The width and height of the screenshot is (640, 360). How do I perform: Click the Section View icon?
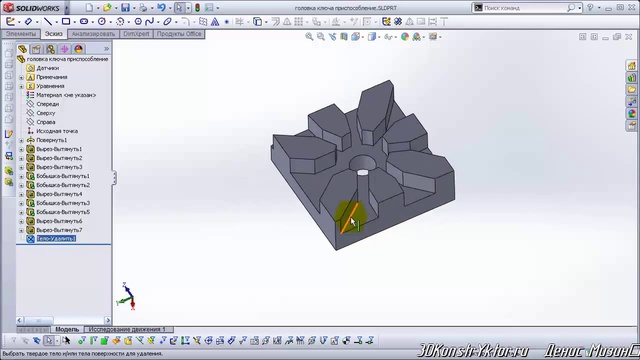tap(344, 37)
